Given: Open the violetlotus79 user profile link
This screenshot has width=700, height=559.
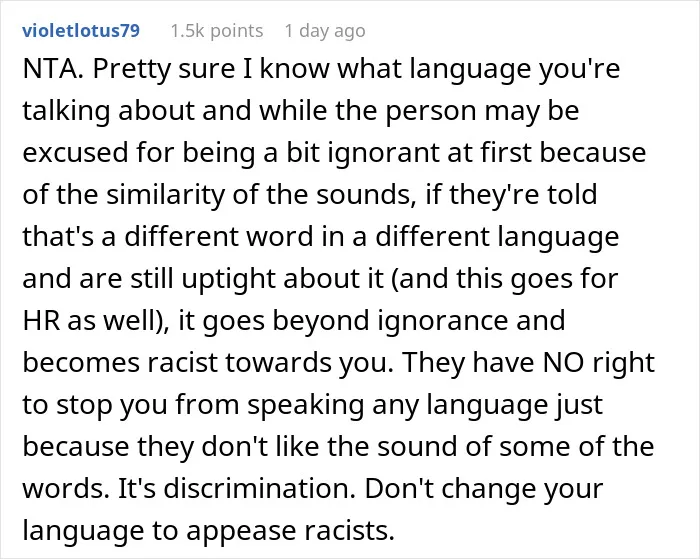Looking at the screenshot, I should tap(81, 31).
